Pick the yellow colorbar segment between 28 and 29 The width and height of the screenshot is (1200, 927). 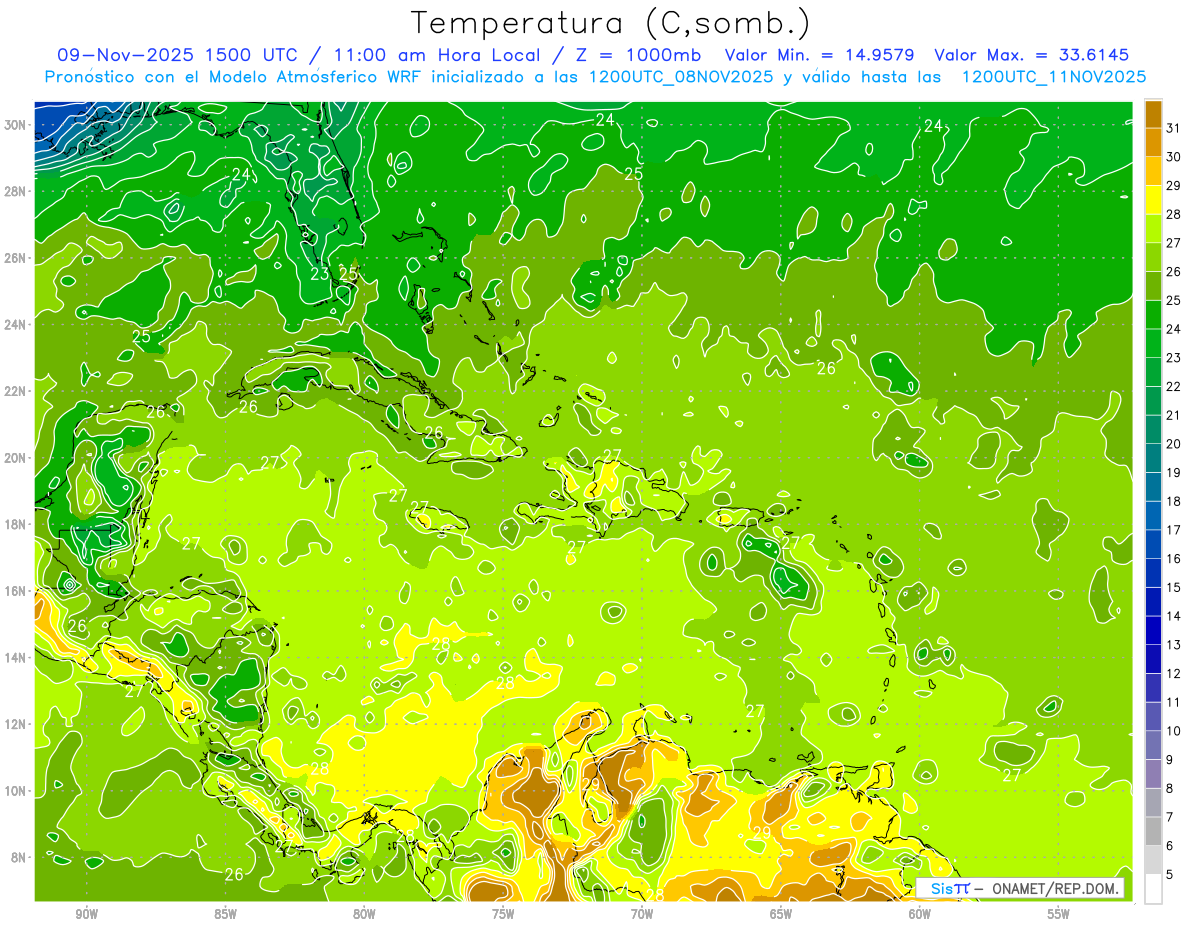[1154, 200]
